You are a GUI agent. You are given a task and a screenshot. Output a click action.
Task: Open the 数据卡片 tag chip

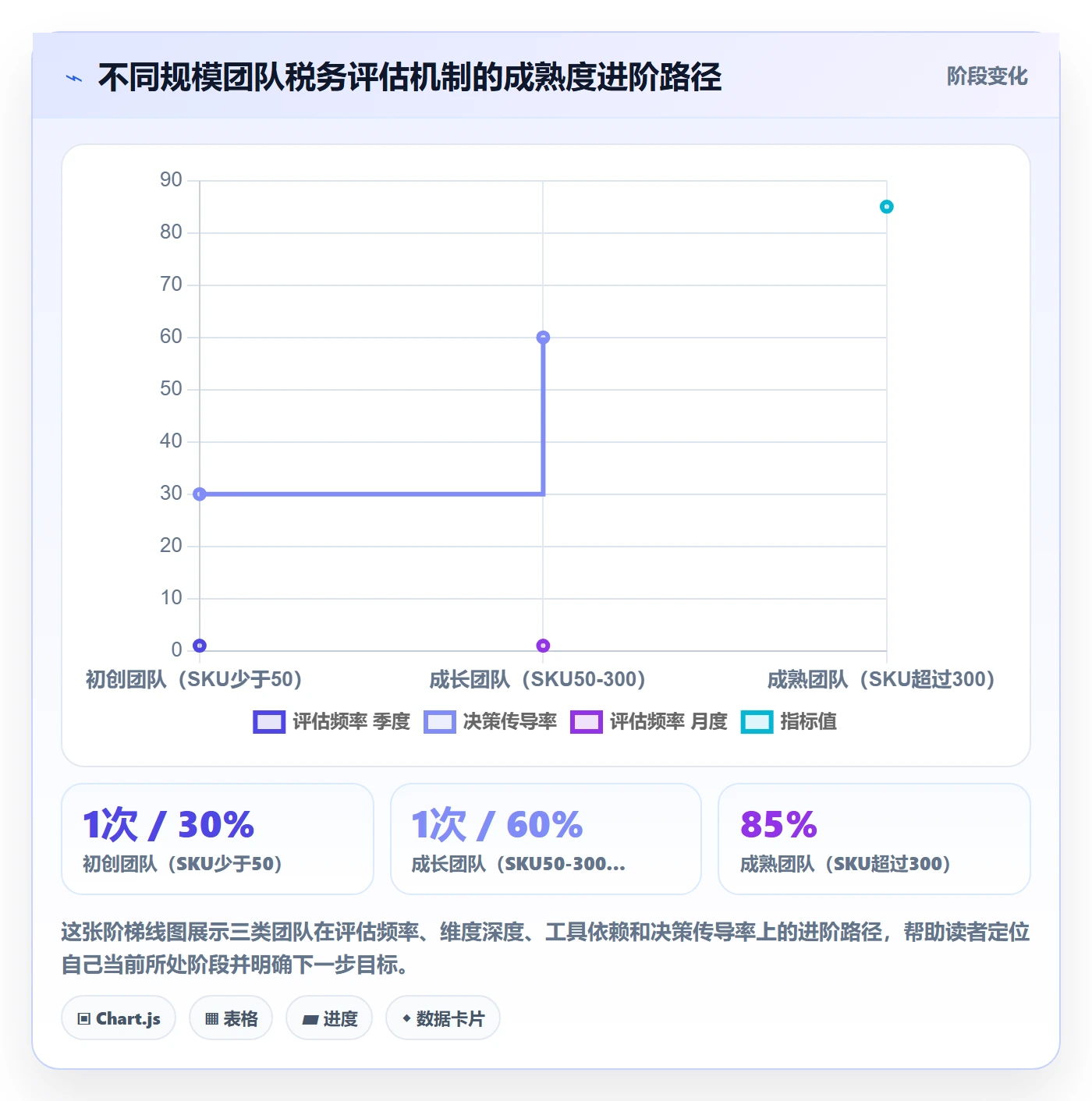pyautogui.click(x=443, y=1018)
